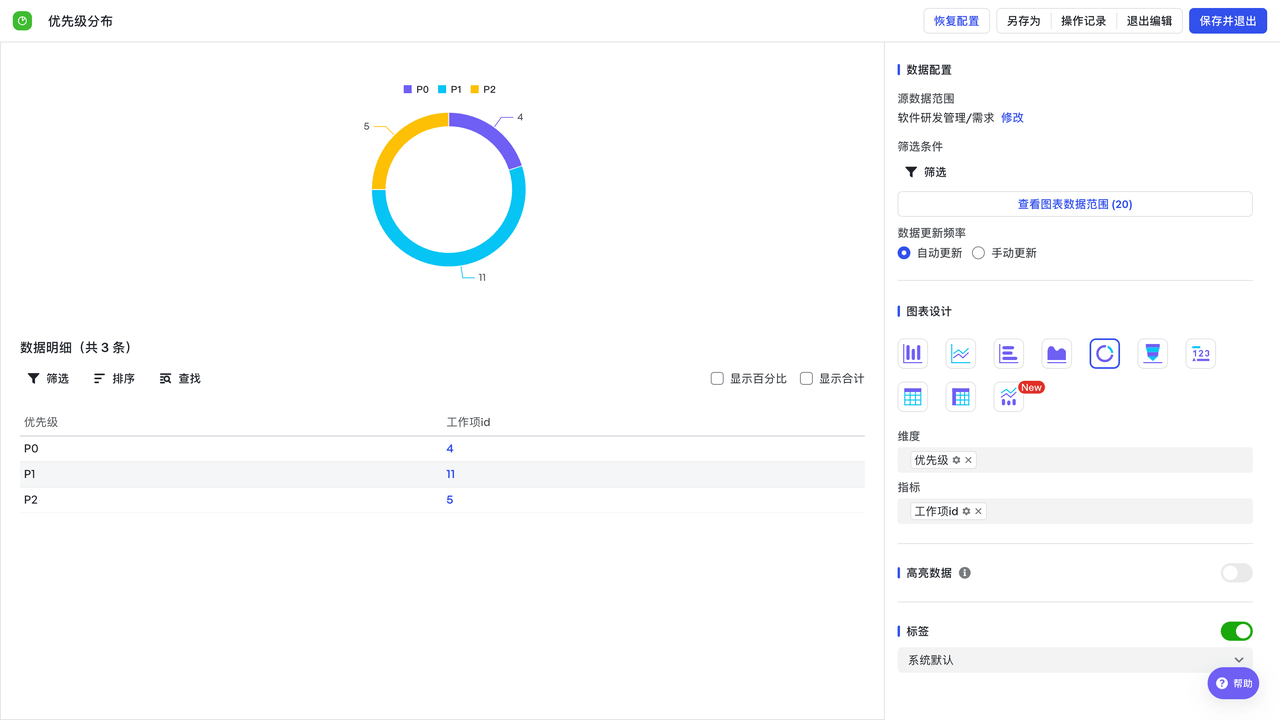Viewport: 1280px width, 720px height.
Task: Enable 显示百分比 checkbox
Action: 717,379
